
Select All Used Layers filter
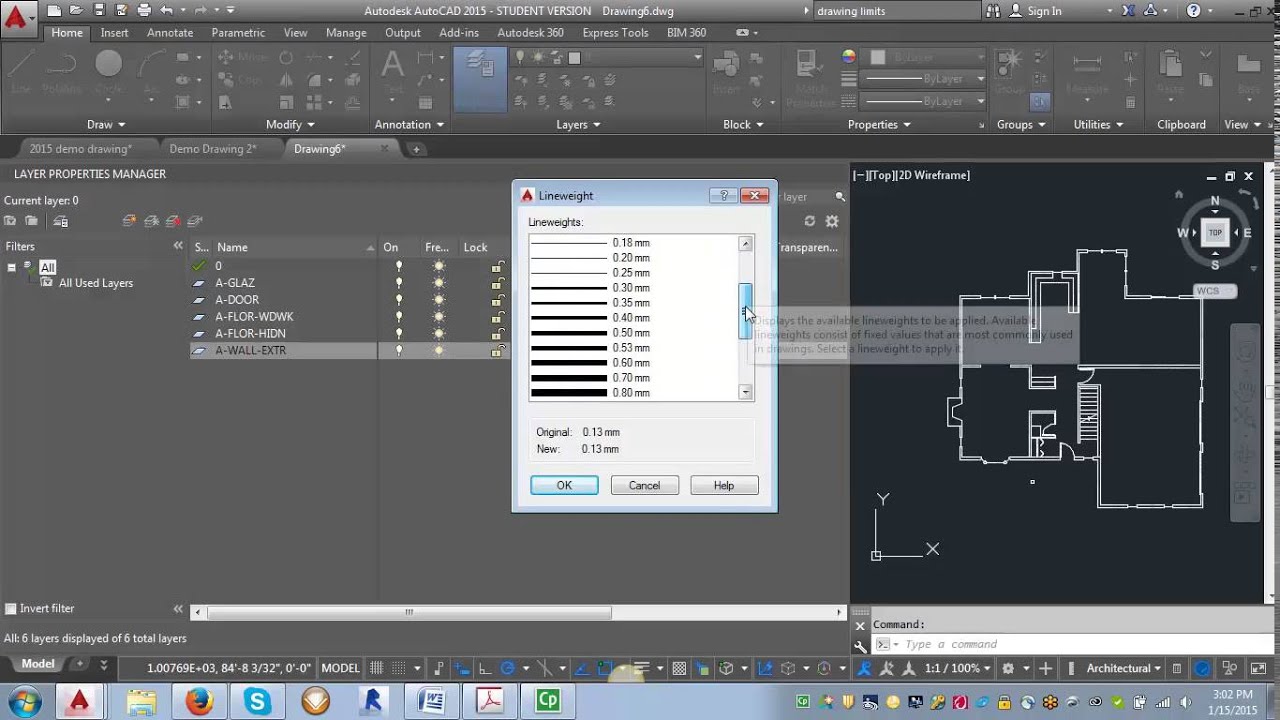click(96, 283)
